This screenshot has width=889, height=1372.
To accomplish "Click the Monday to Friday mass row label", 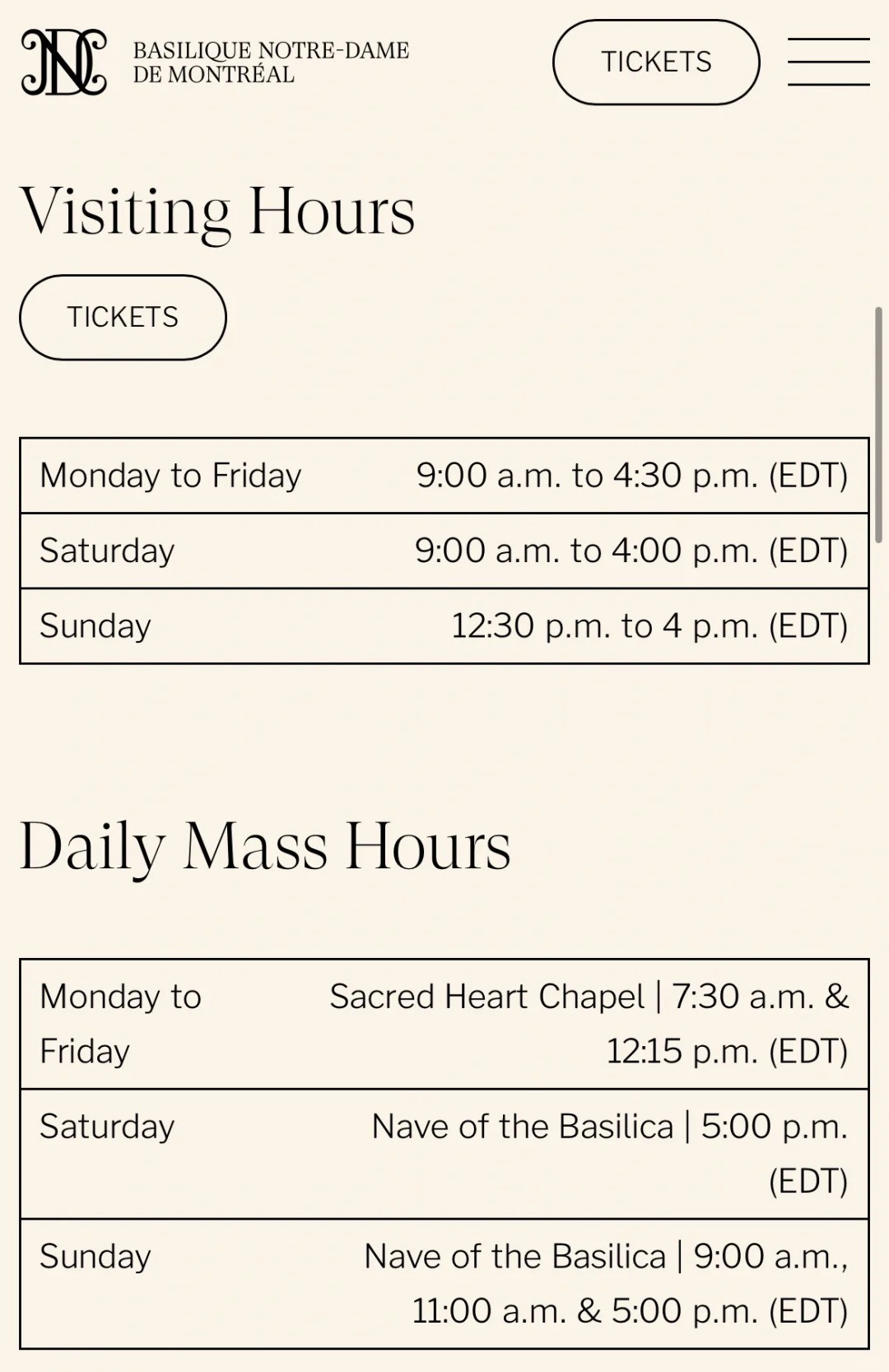I will coord(120,1024).
